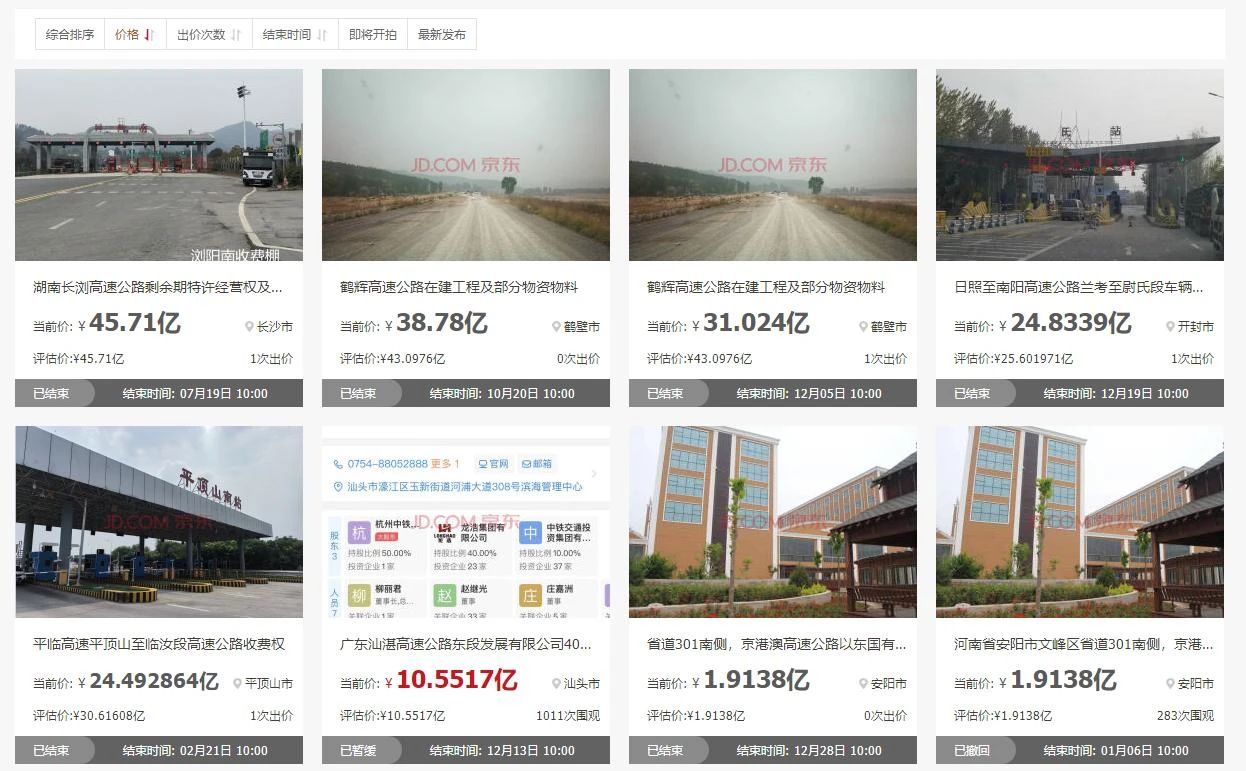The image size is (1246, 771).
Task: Click the 已暂缓 status label
Action: [x=358, y=751]
